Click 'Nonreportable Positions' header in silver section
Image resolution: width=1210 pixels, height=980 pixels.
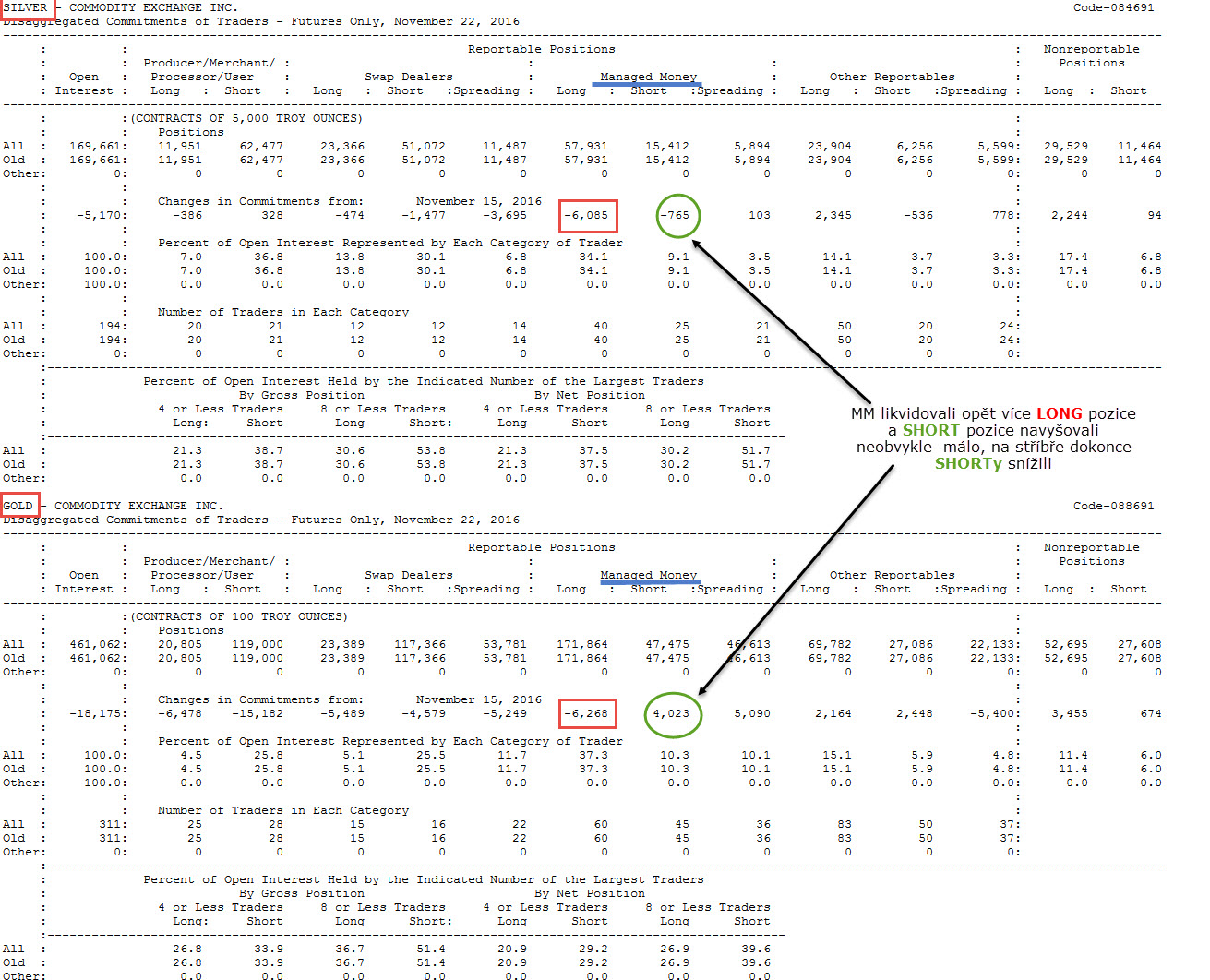tap(1091, 55)
